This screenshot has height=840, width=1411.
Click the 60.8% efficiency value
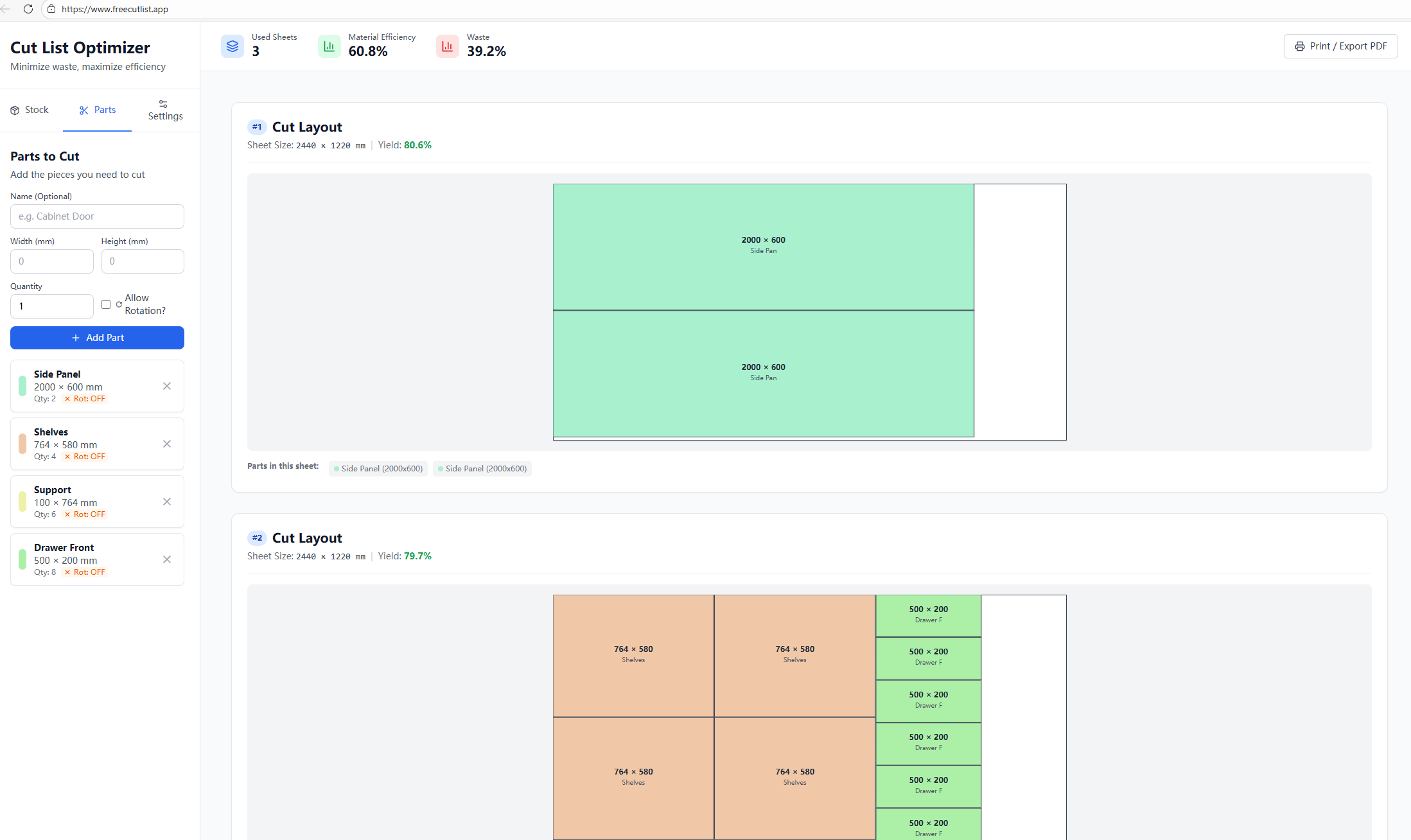click(x=368, y=51)
